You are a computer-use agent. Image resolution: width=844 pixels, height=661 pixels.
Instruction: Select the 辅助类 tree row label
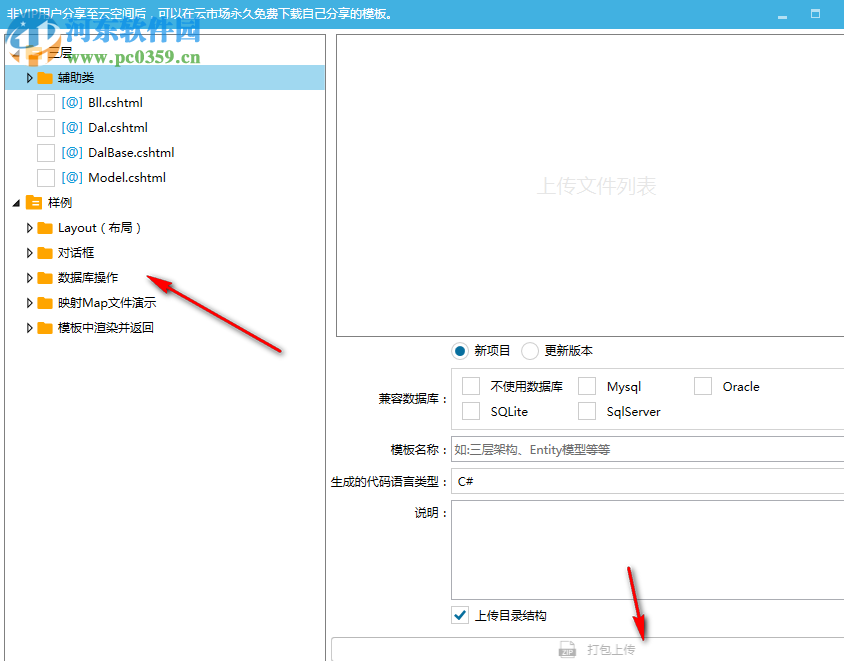pyautogui.click(x=76, y=78)
